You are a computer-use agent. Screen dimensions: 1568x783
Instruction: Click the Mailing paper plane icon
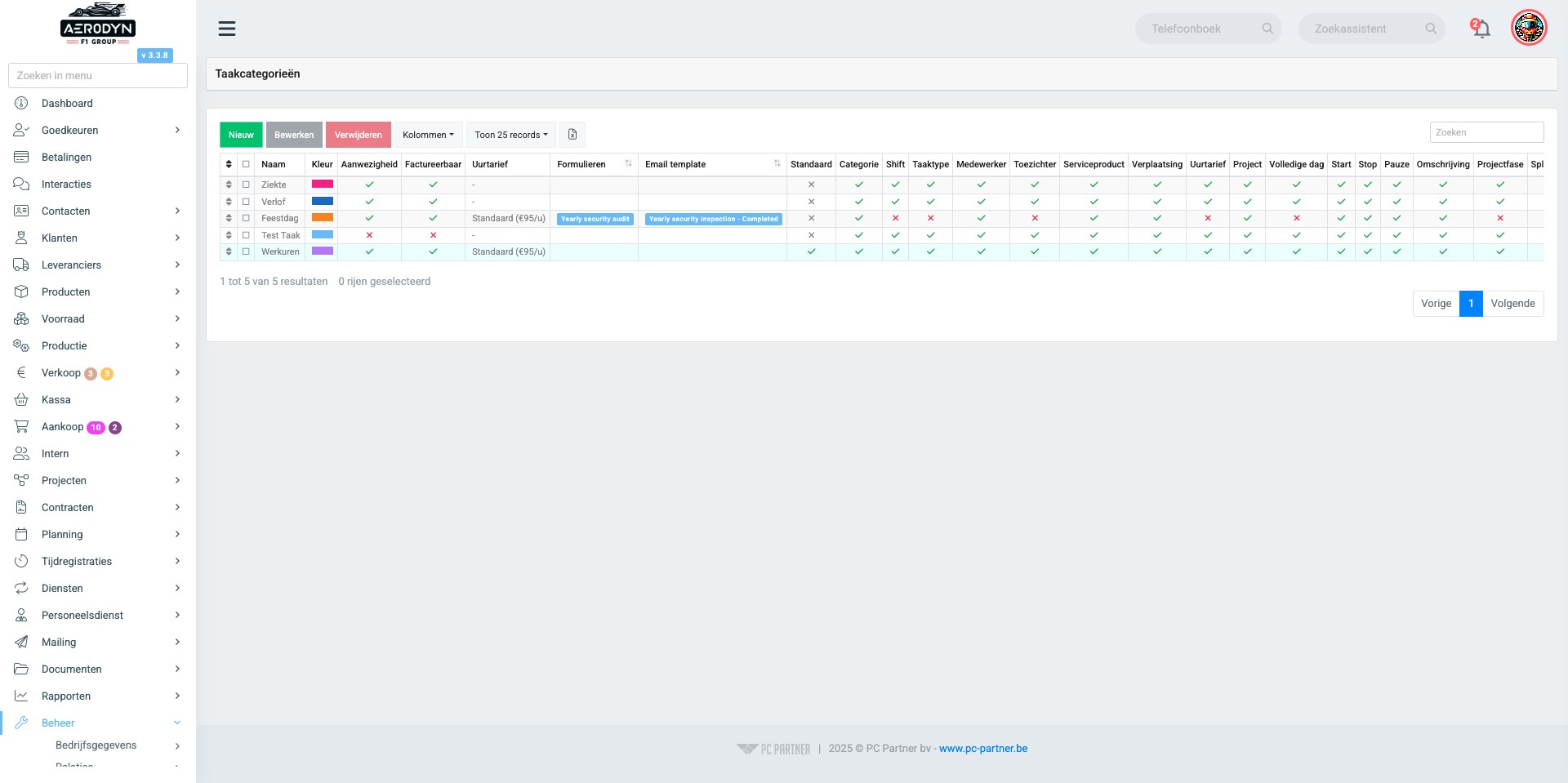click(x=21, y=642)
